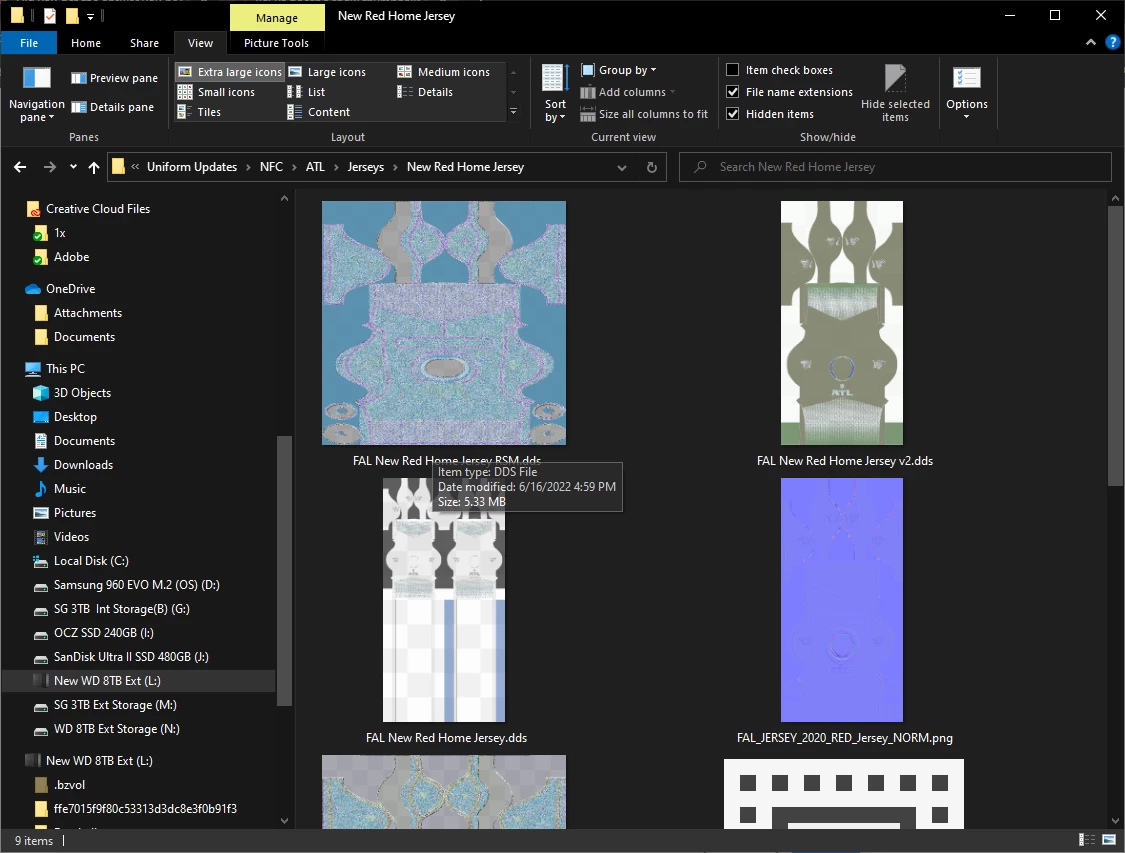Image resolution: width=1125 pixels, height=853 pixels.
Task: Click Jerseys in the address breadcrumb
Action: pyautogui.click(x=366, y=166)
